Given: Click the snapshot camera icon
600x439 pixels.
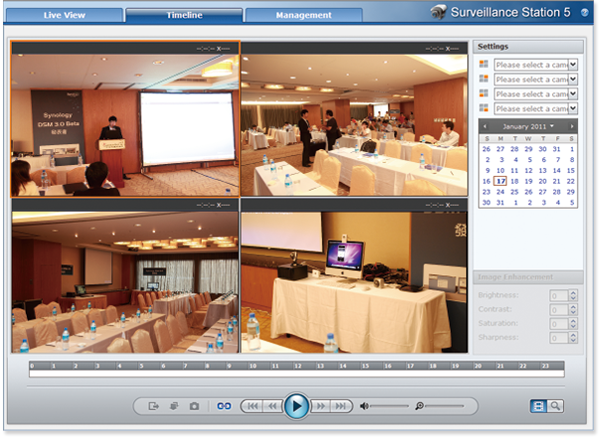Looking at the screenshot, I should point(194,406).
